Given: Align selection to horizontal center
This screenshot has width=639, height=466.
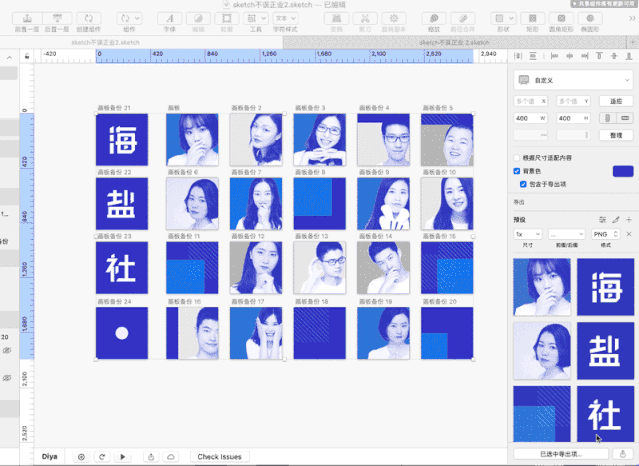Looking at the screenshot, I should [x=569, y=56].
